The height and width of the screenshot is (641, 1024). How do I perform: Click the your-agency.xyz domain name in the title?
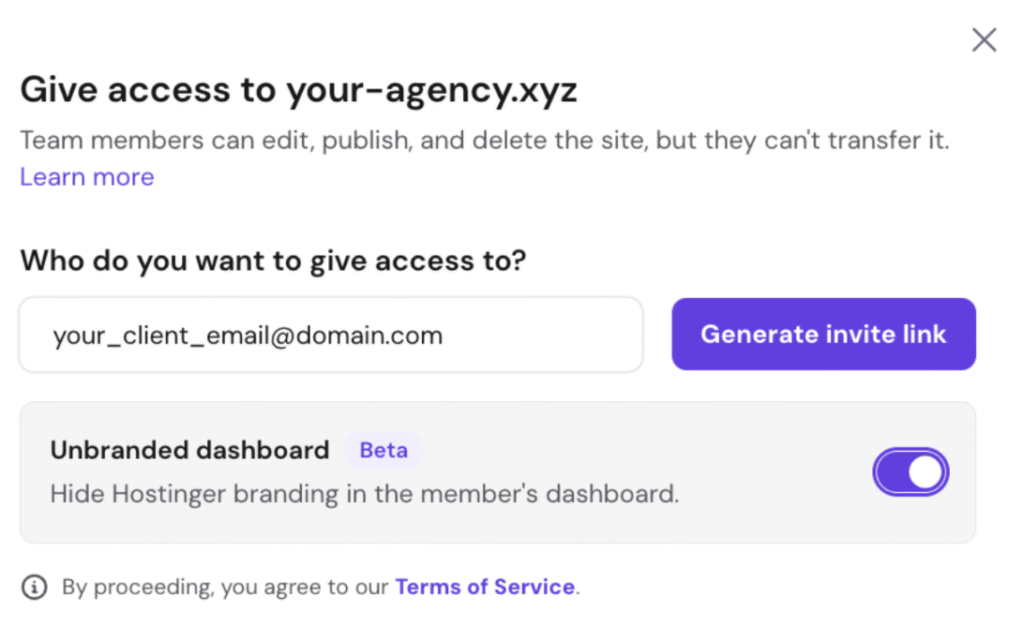coord(432,91)
